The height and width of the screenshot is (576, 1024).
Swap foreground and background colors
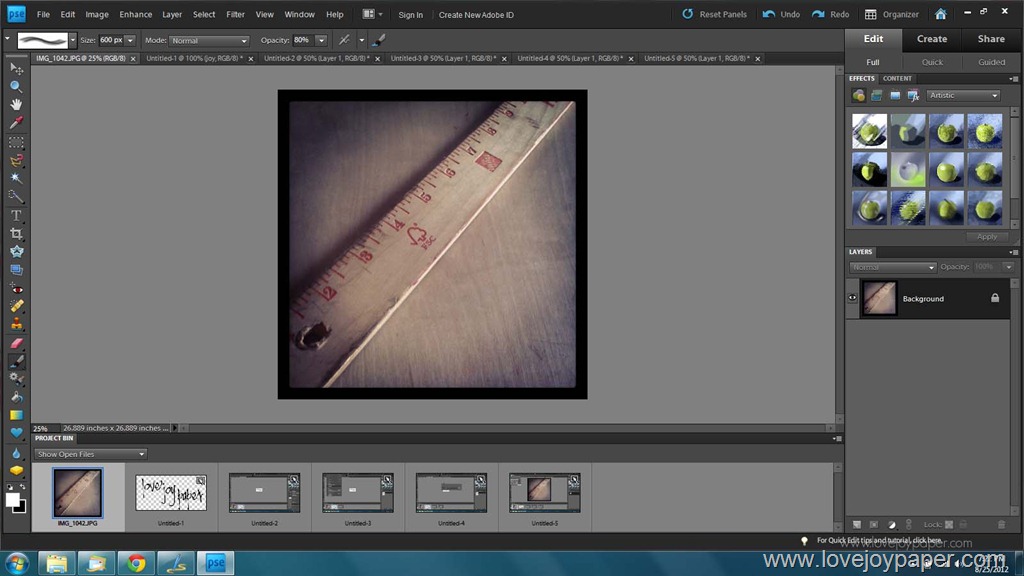click(x=22, y=487)
